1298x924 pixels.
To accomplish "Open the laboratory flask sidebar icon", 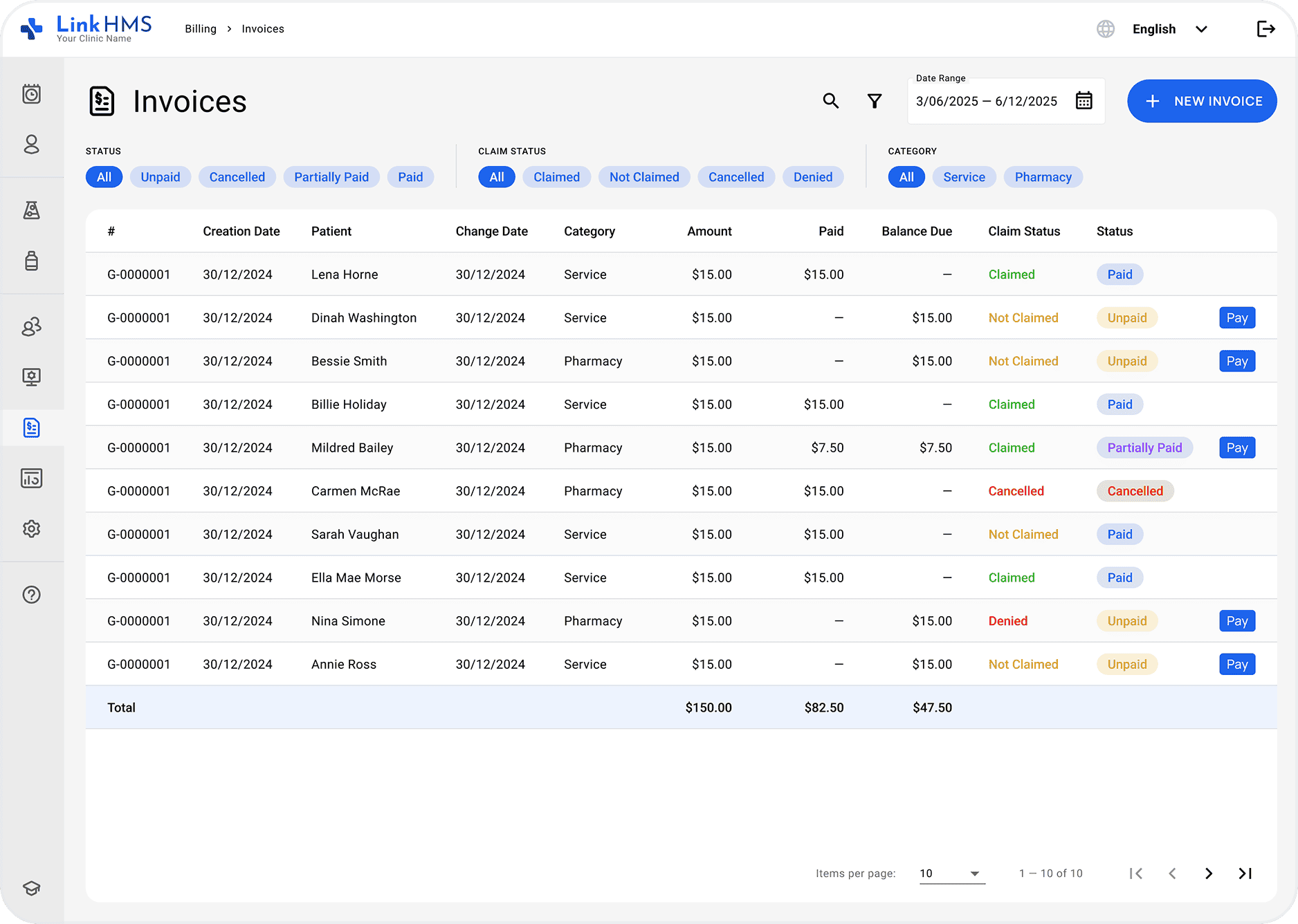I will [x=32, y=210].
